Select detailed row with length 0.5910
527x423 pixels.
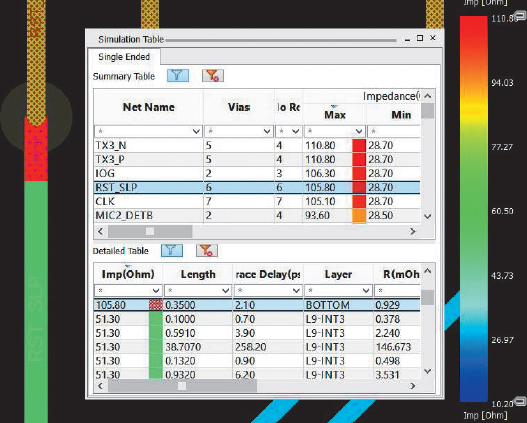click(257, 333)
